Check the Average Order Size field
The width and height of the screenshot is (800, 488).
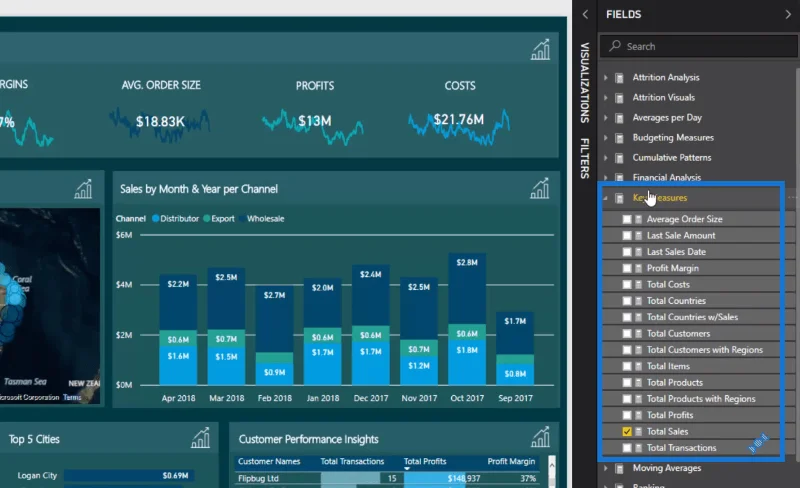point(627,219)
